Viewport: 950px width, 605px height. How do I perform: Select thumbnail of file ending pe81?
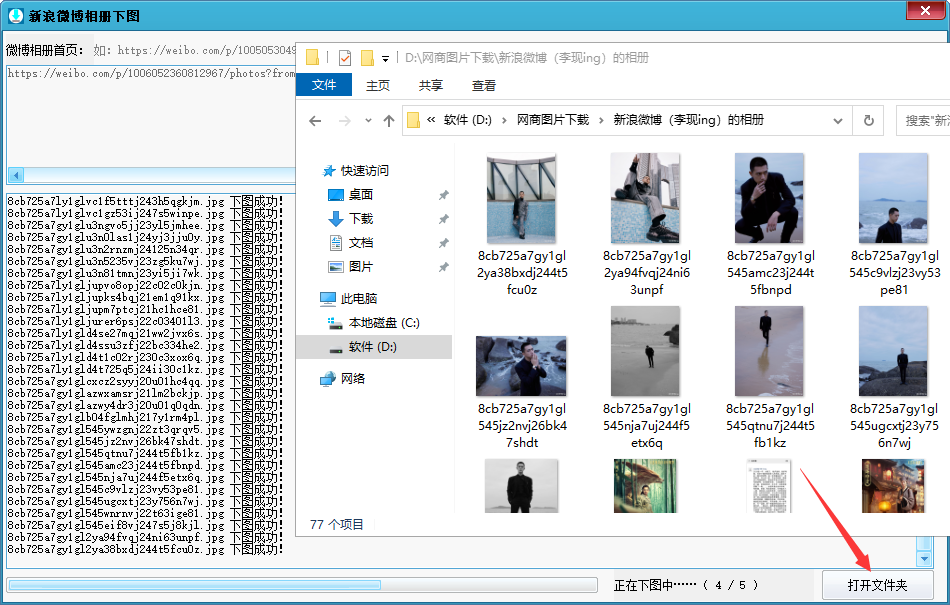pyautogui.click(x=893, y=198)
